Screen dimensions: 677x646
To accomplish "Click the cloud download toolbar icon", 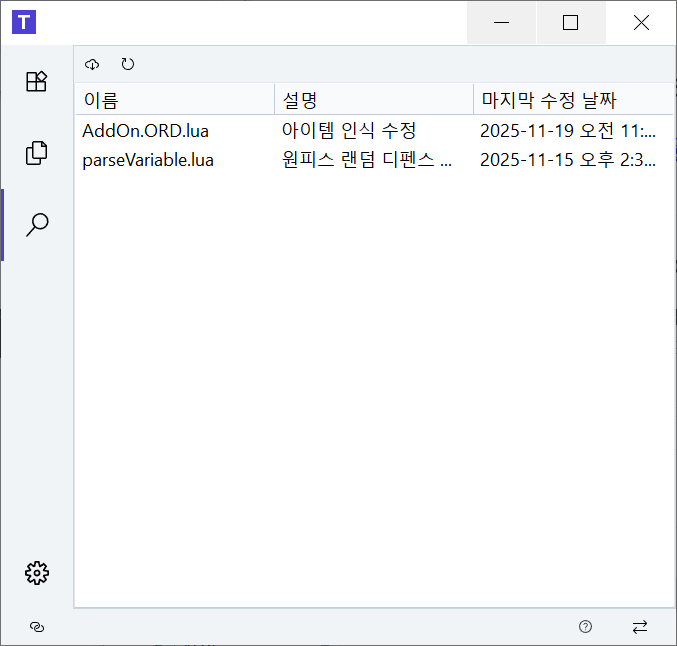I will [92, 64].
